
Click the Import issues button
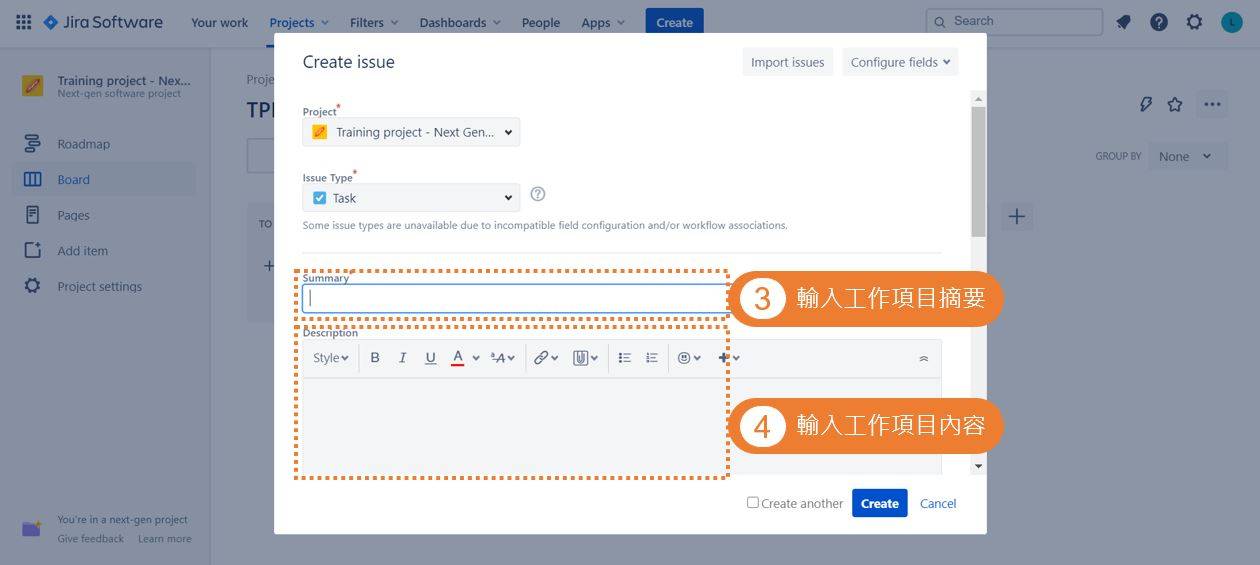[787, 62]
